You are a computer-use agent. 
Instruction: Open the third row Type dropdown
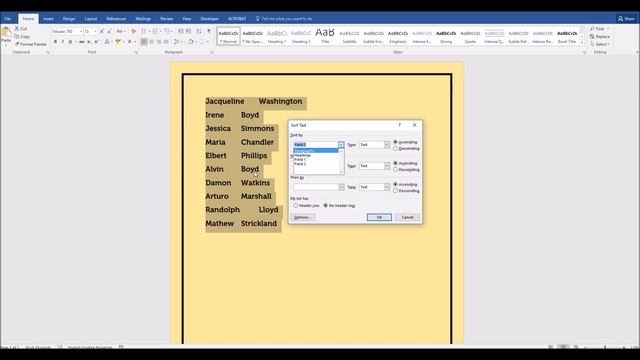click(387, 187)
